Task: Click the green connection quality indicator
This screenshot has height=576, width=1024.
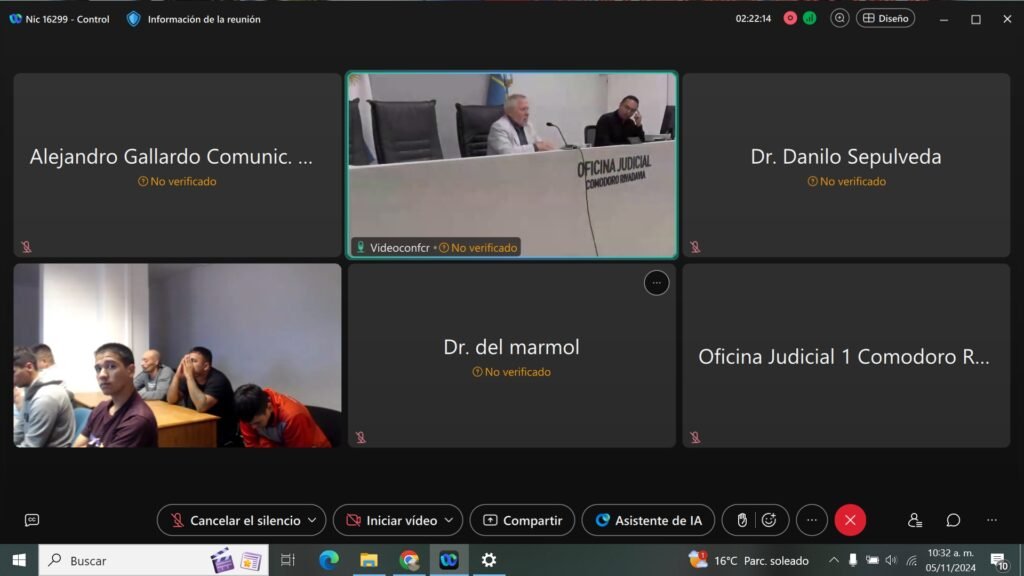Action: [x=809, y=18]
